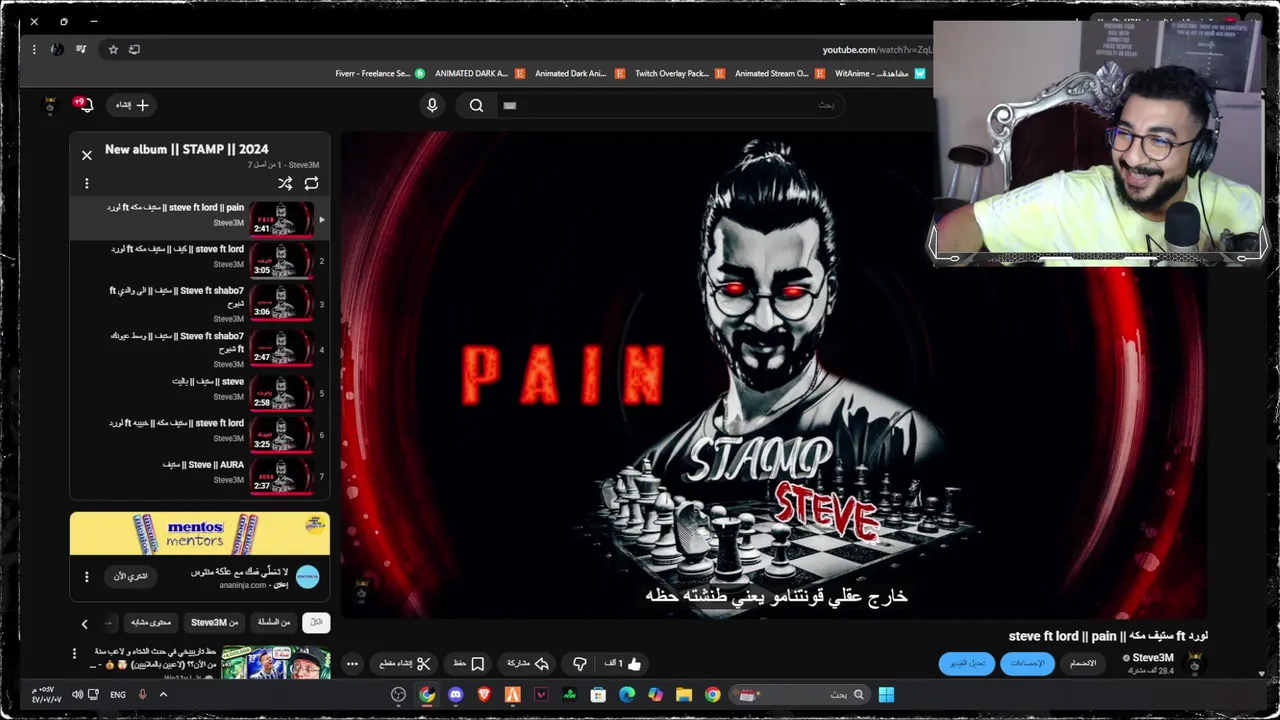The image size is (1280, 720).
Task: Like the video with thumbs up
Action: click(x=622, y=664)
